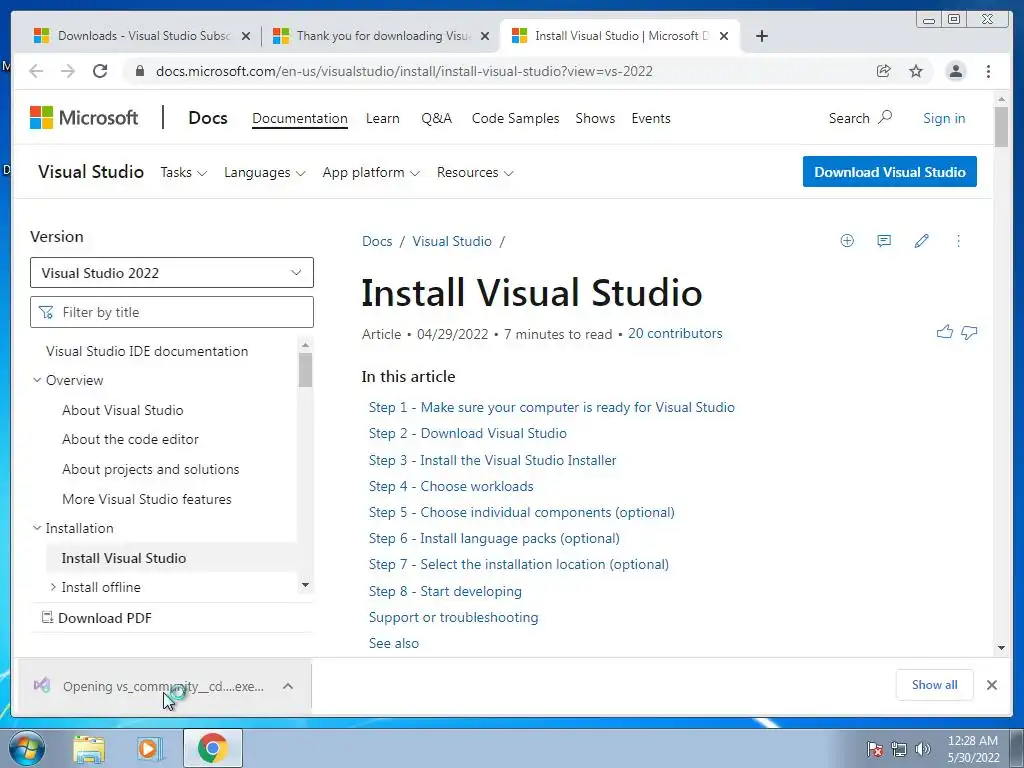1024x768 pixels.
Task: Click the taskbar clock showing 12:28 AM
Action: [x=972, y=749]
